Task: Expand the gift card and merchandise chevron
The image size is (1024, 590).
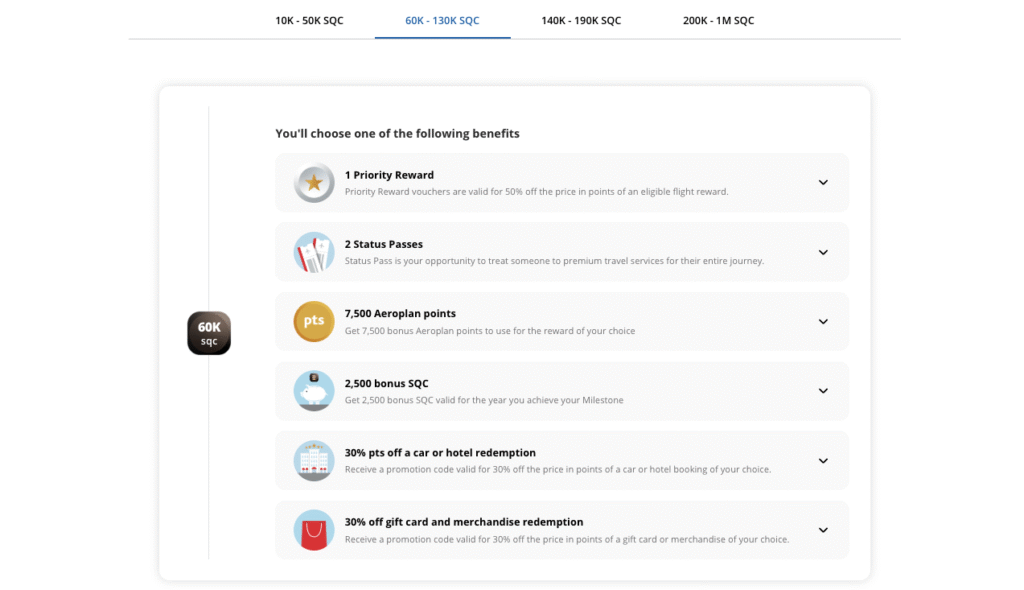Action: 823,530
